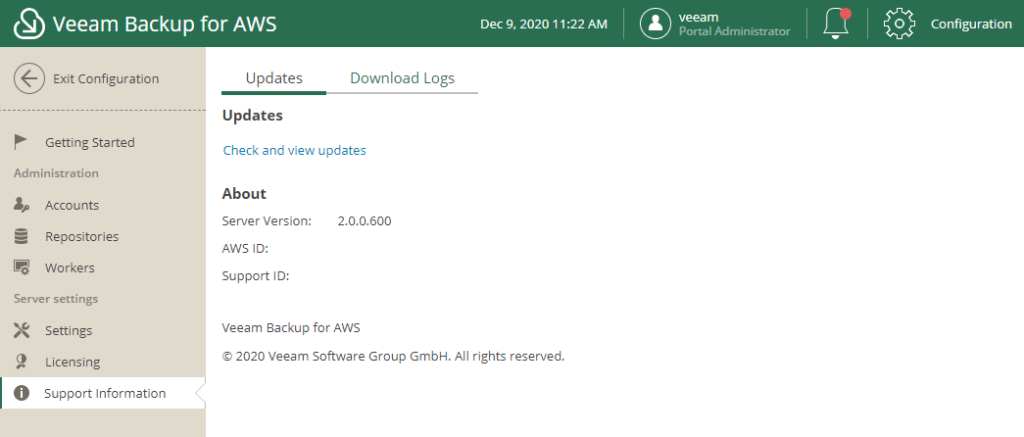Go to the Licensing page
This screenshot has width=1024, height=437.
tap(103, 362)
